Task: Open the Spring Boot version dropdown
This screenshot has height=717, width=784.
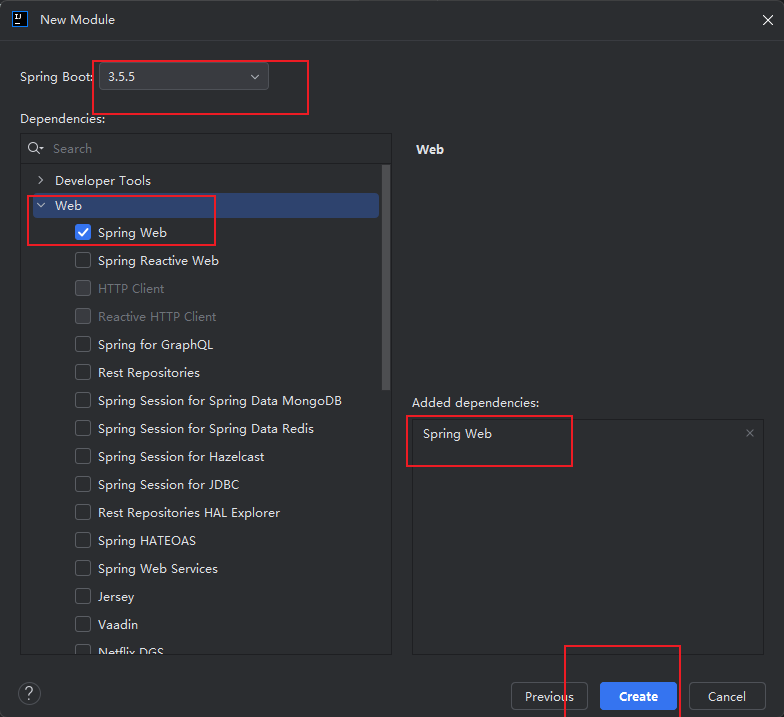Action: [184, 76]
